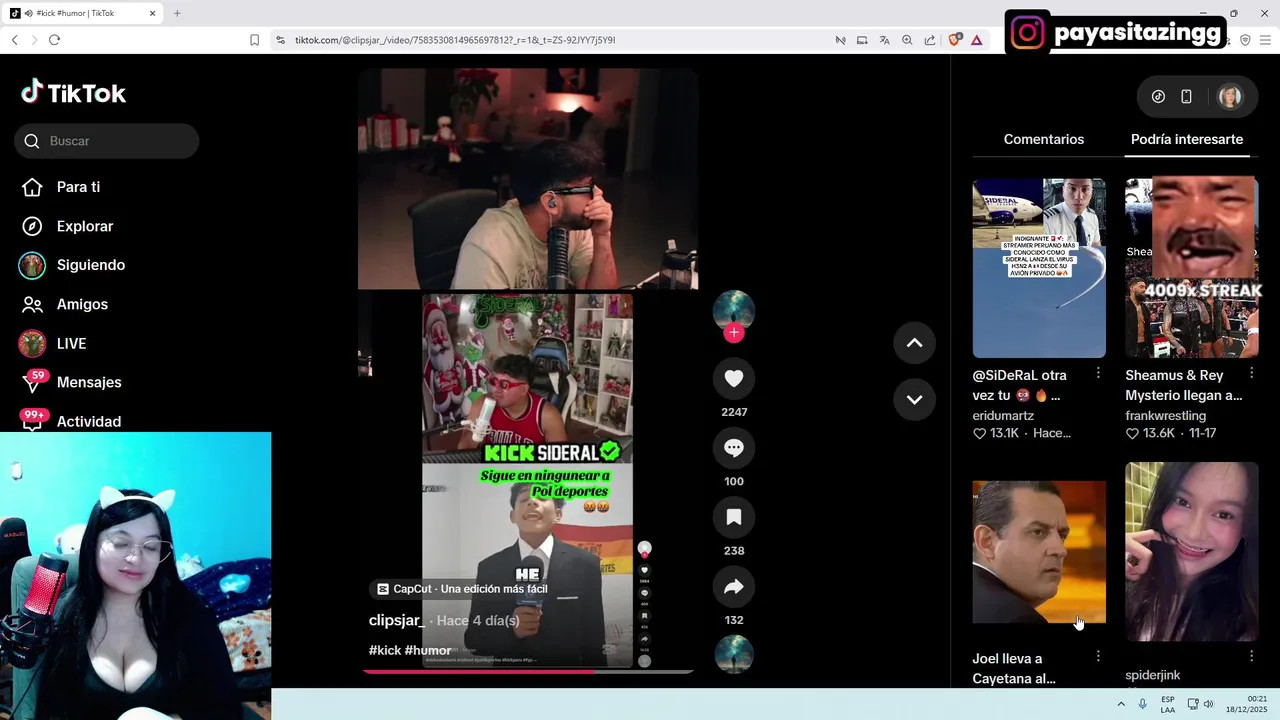This screenshot has height=720, width=1280.
Task: Click the tiktok.com address bar URL
Action: point(455,40)
